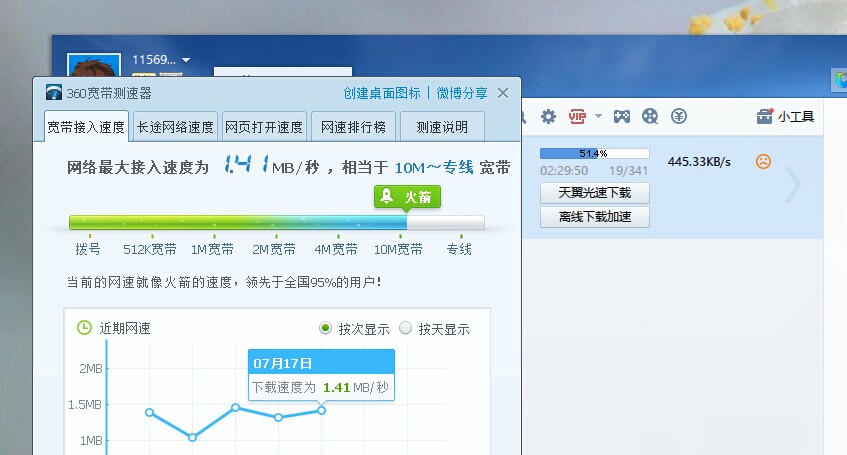The width and height of the screenshot is (847, 455).
Task: Switch to 长途网络速度 tab
Action: [x=175, y=127]
